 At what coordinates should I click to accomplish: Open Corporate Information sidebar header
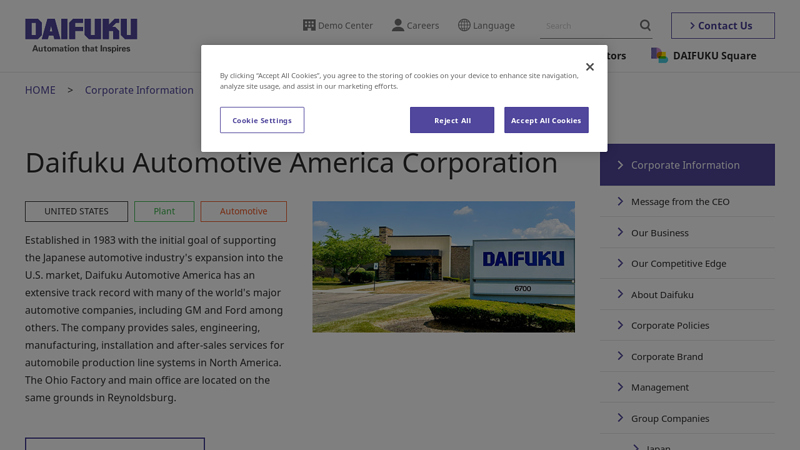[687, 165]
